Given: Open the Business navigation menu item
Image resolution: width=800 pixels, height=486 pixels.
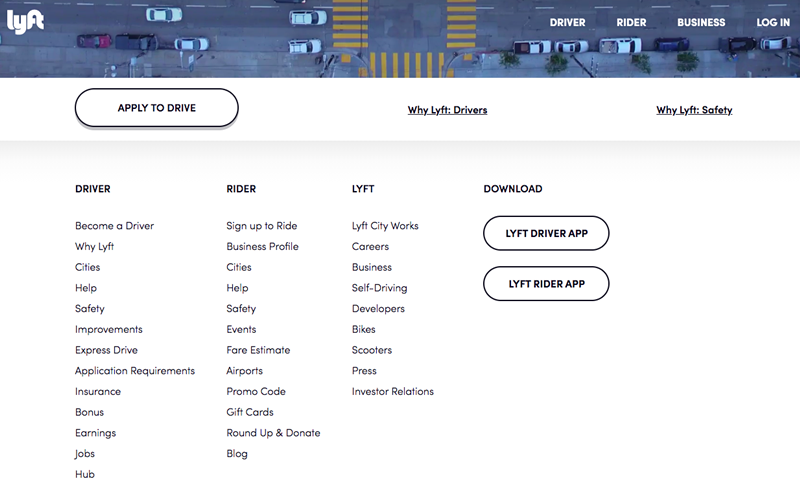Looking at the screenshot, I should (701, 22).
